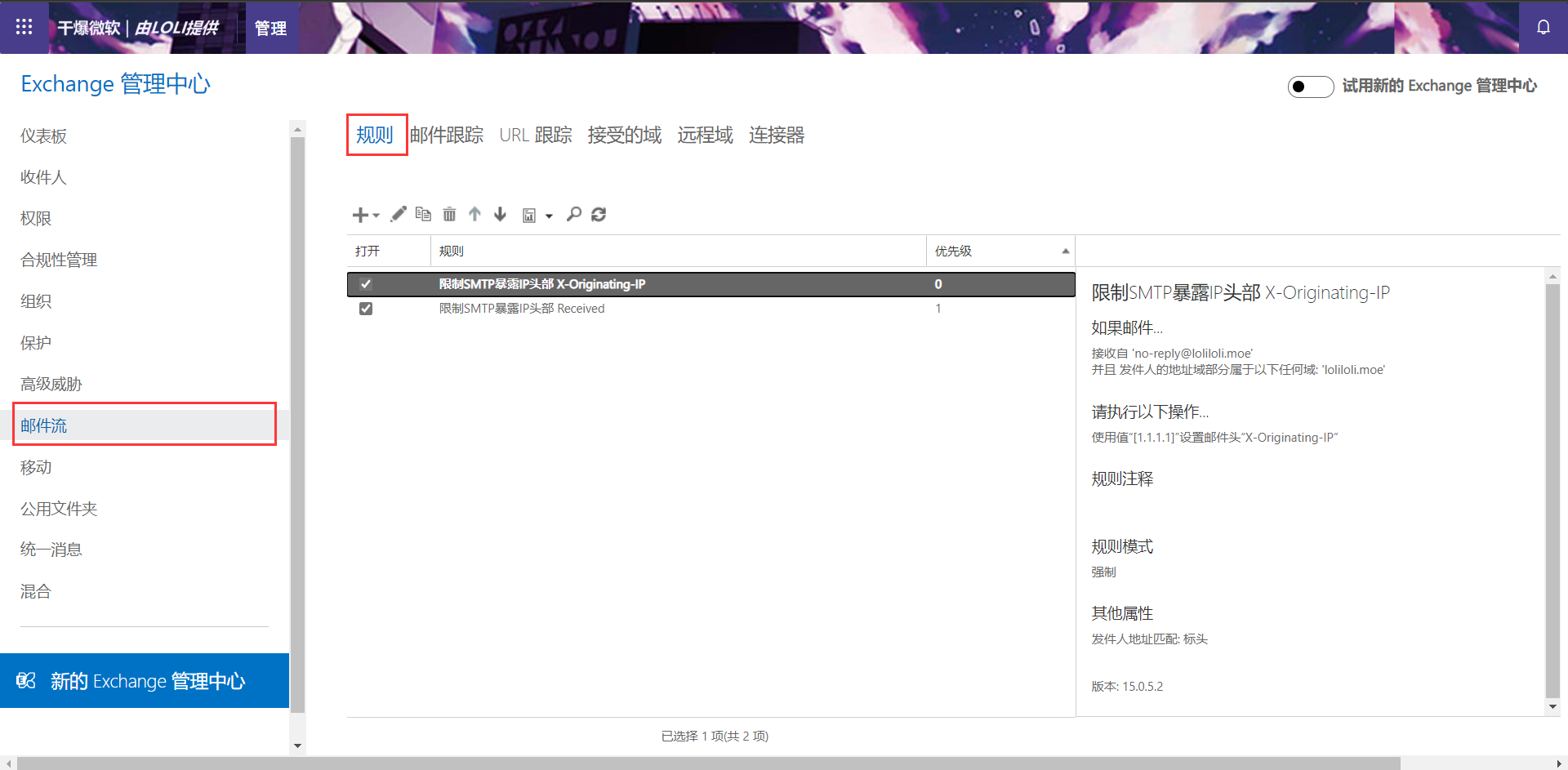Refresh the rules list

(599, 214)
